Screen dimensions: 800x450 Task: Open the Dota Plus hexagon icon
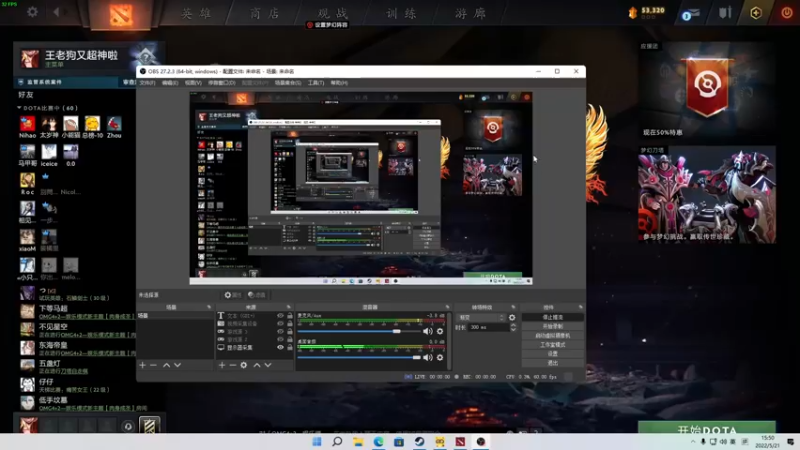click(x=756, y=13)
